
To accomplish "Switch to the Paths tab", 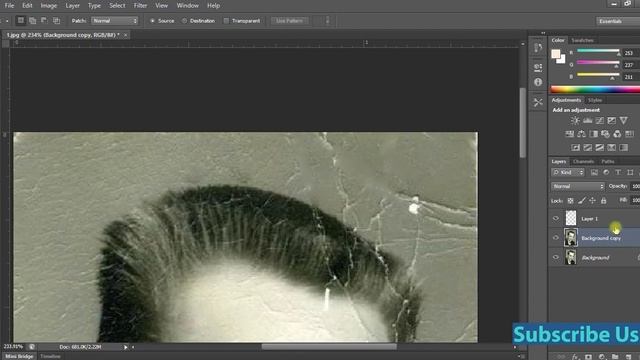I will pos(608,162).
